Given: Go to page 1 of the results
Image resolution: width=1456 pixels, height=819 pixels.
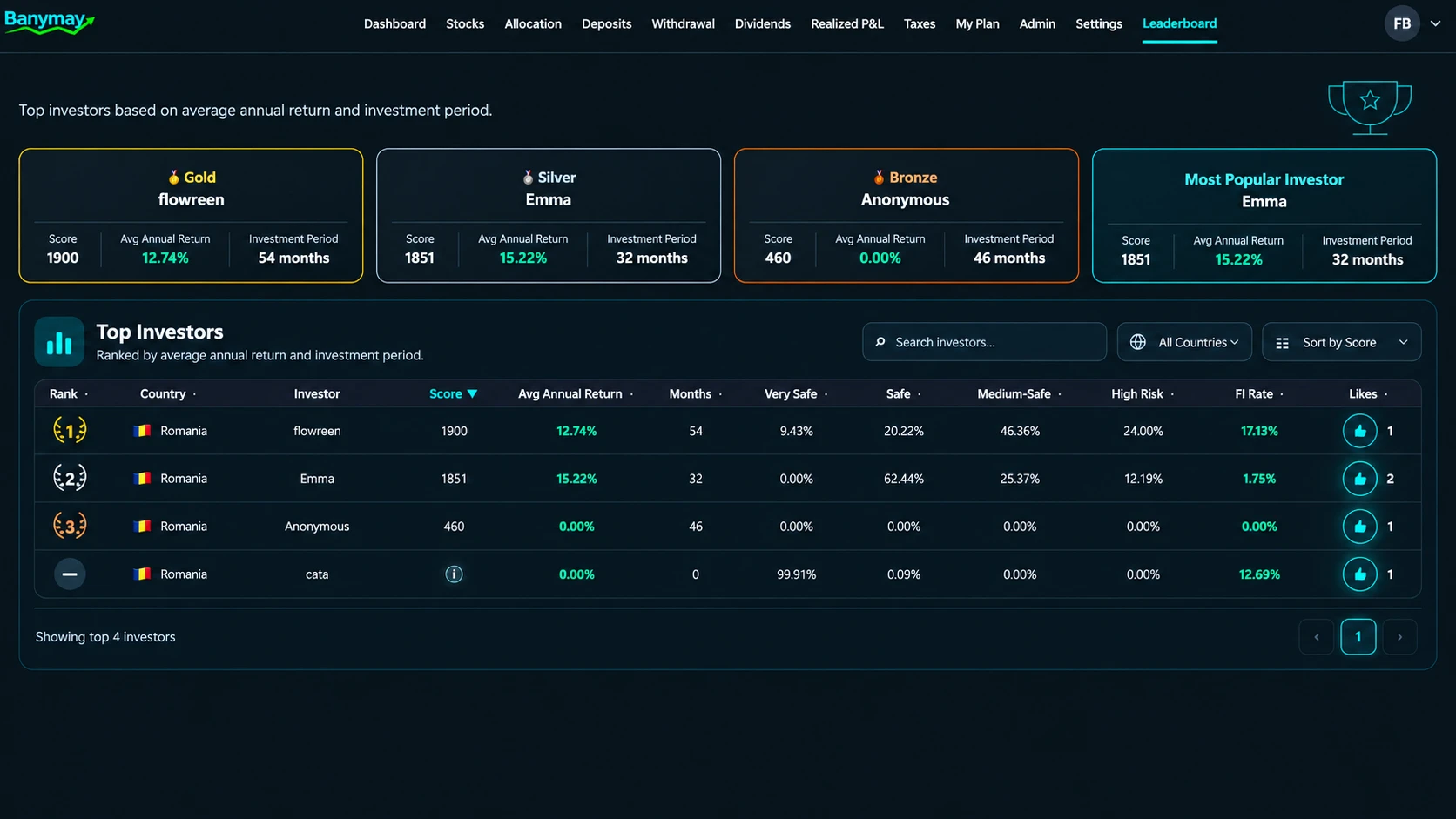Looking at the screenshot, I should [x=1358, y=637].
